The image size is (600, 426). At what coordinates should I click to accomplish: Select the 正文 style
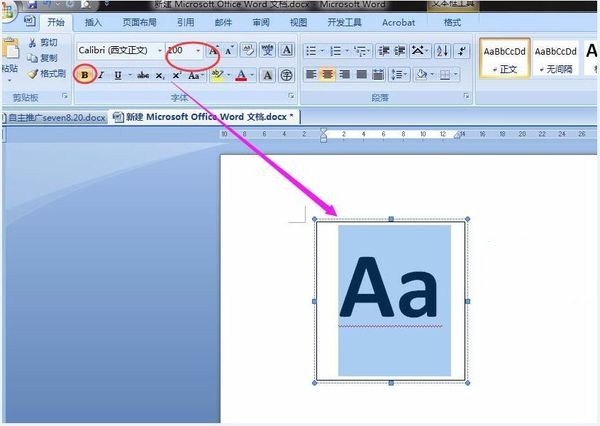pyautogui.click(x=505, y=58)
